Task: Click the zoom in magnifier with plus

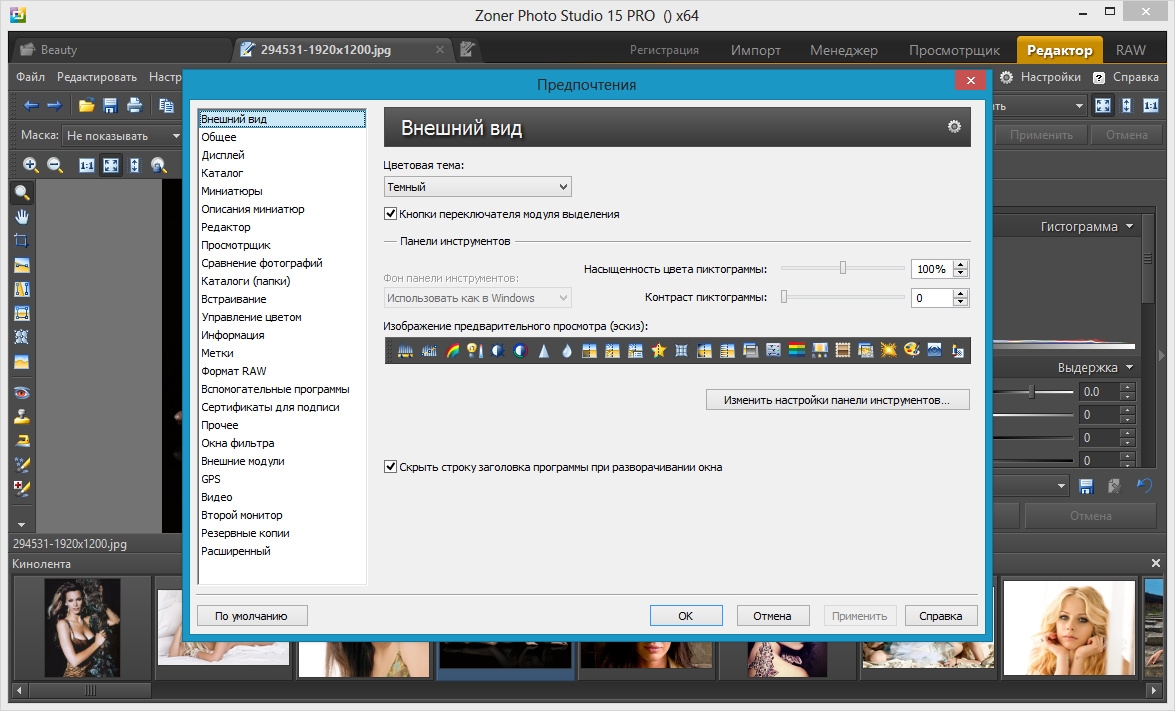Action: (31, 165)
